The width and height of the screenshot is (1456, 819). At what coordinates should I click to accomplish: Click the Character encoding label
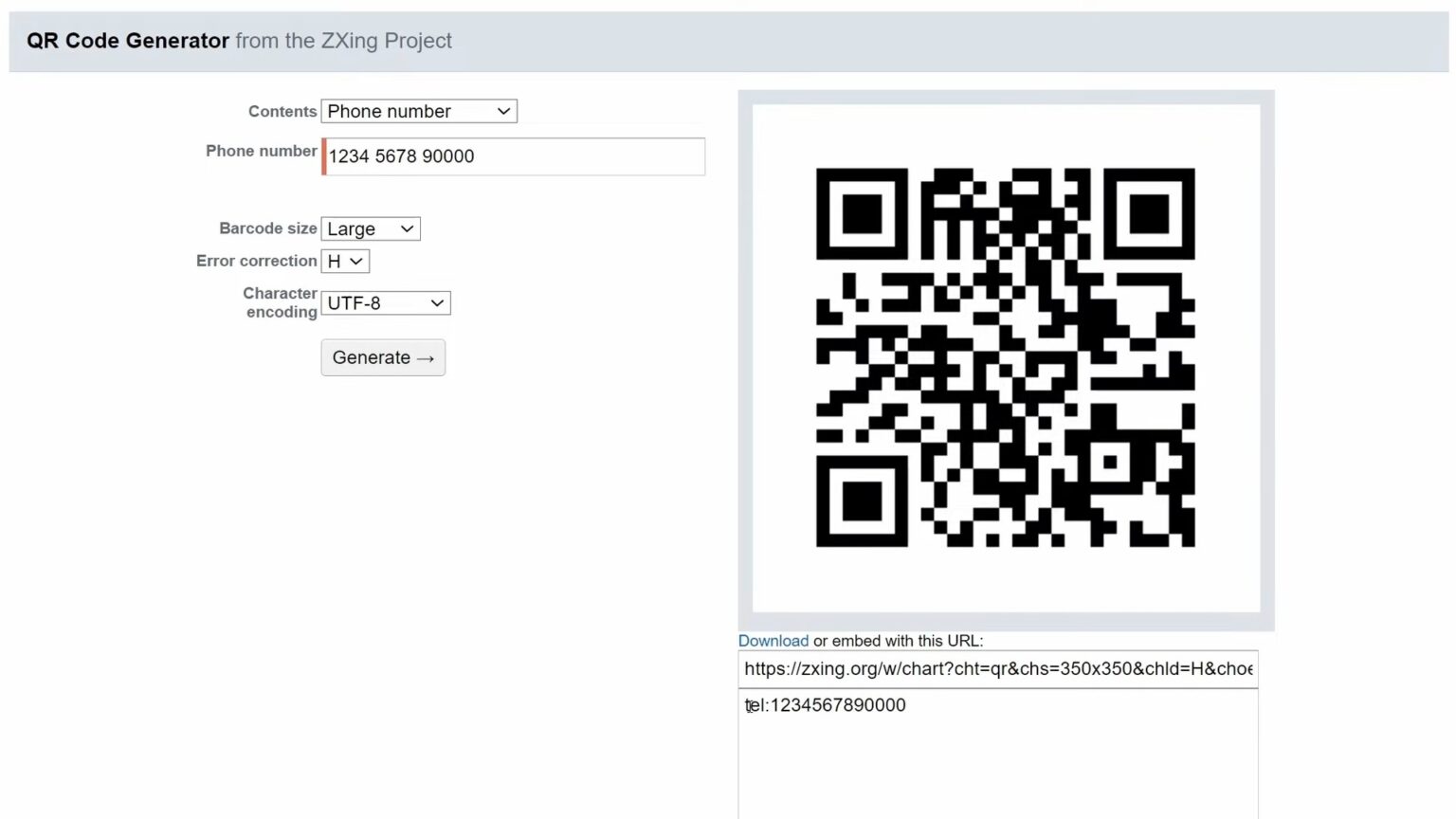point(280,302)
